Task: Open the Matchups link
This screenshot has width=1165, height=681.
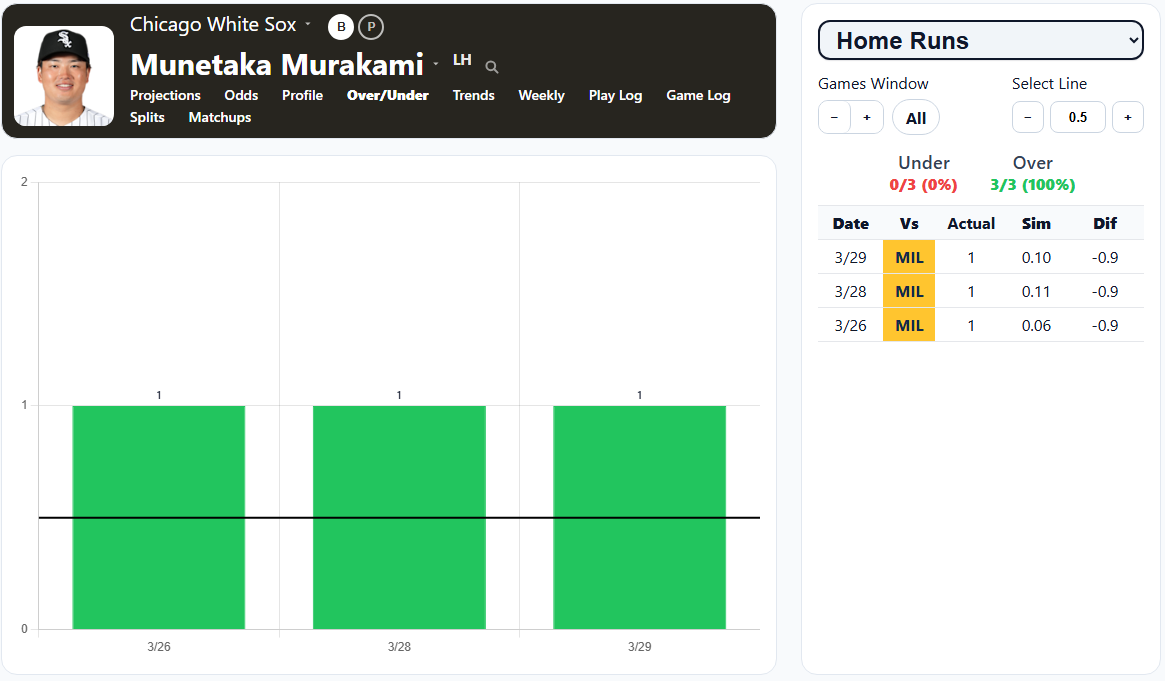Action: coord(220,117)
